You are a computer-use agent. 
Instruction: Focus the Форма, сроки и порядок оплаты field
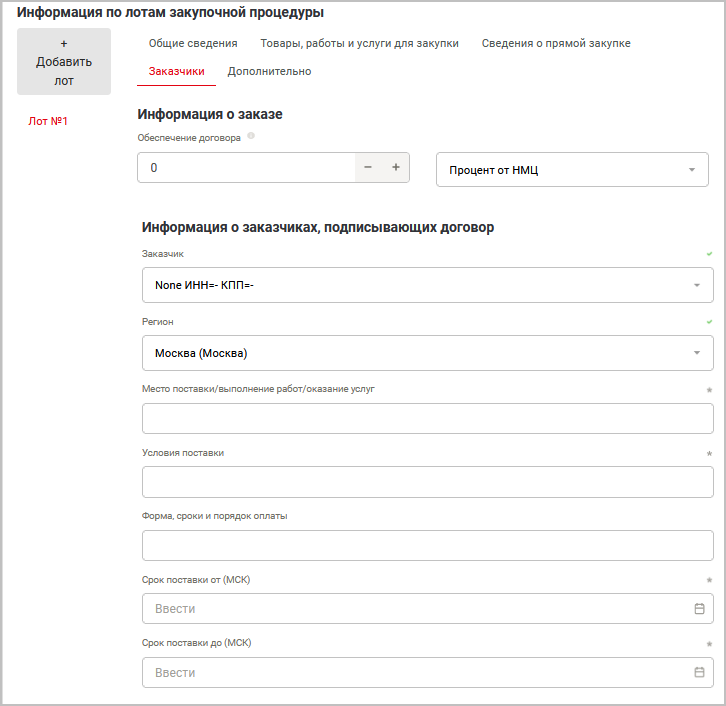[x=427, y=546]
